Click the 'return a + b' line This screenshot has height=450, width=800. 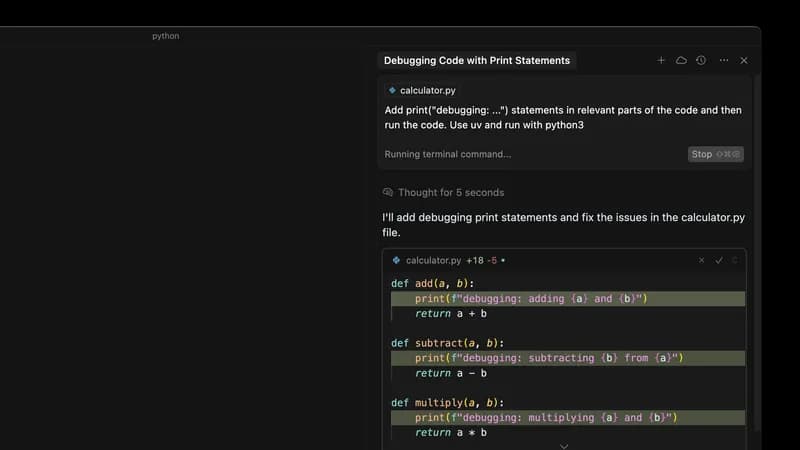pos(451,314)
